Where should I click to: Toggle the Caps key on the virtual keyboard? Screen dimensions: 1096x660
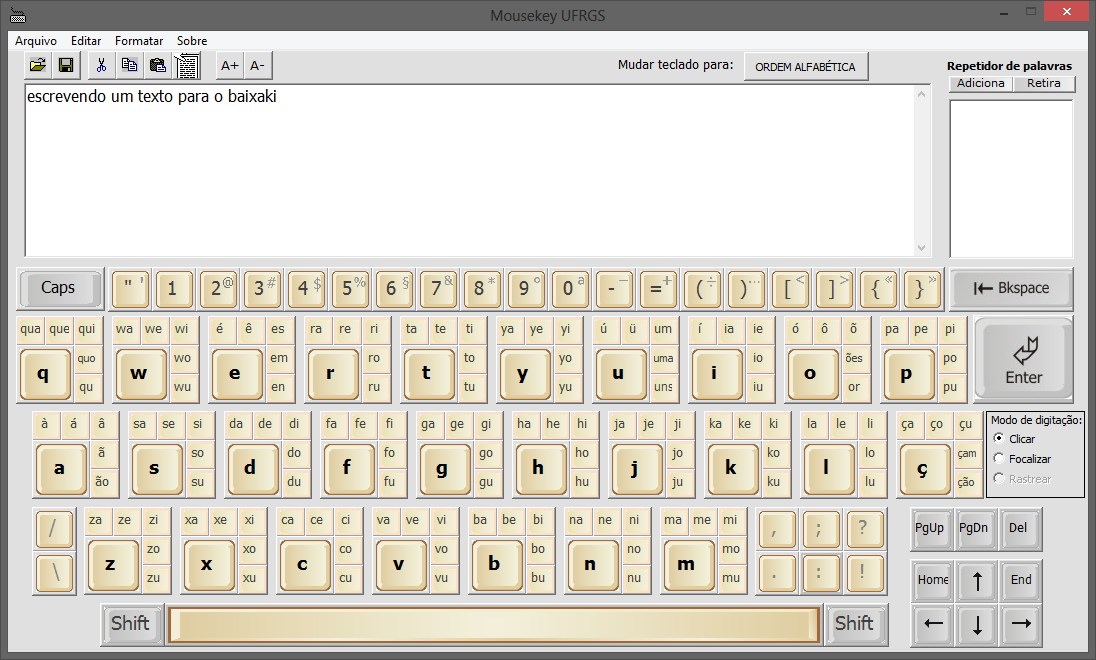click(x=59, y=288)
